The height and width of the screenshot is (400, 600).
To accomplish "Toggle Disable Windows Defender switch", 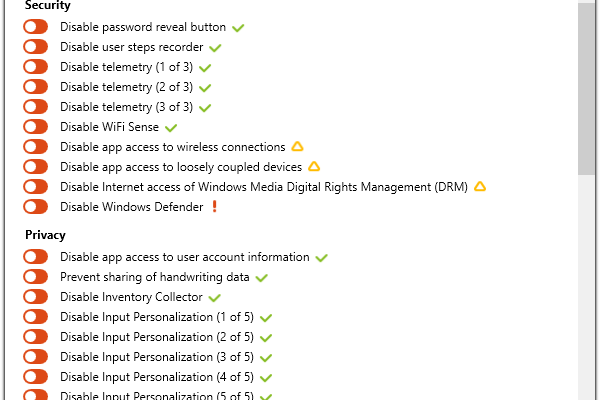I will (36, 207).
